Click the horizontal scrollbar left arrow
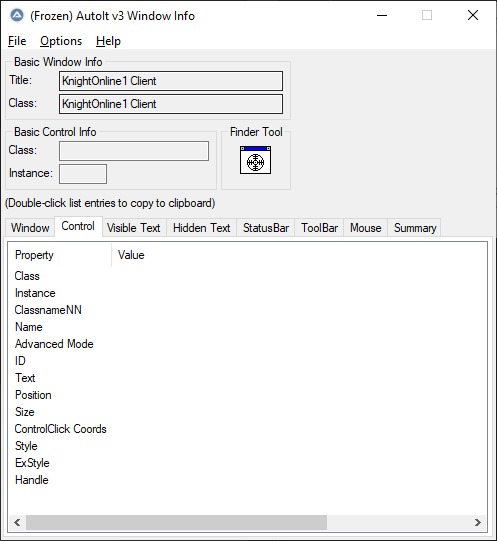The height and width of the screenshot is (541, 497). point(17,523)
